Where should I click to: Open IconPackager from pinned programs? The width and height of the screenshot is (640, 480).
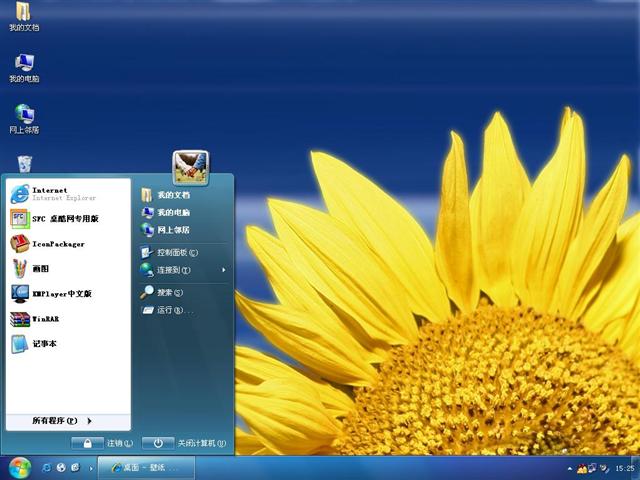[68, 244]
